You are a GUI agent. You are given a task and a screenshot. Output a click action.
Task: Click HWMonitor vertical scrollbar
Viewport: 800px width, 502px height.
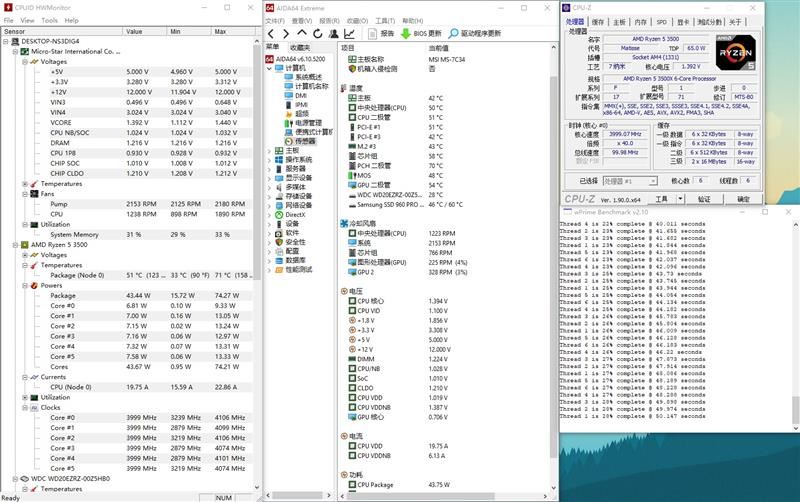[257, 163]
